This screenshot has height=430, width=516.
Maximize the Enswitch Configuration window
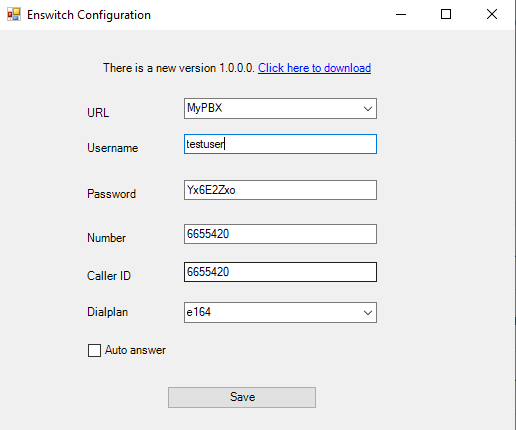446,14
